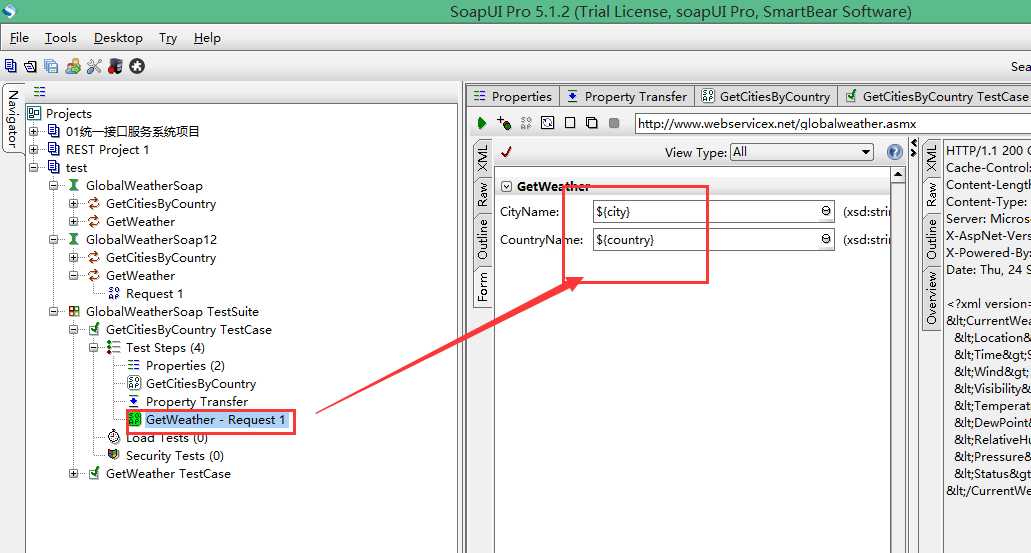
Task: Switch to the Property Transfer tab
Action: tap(627, 96)
